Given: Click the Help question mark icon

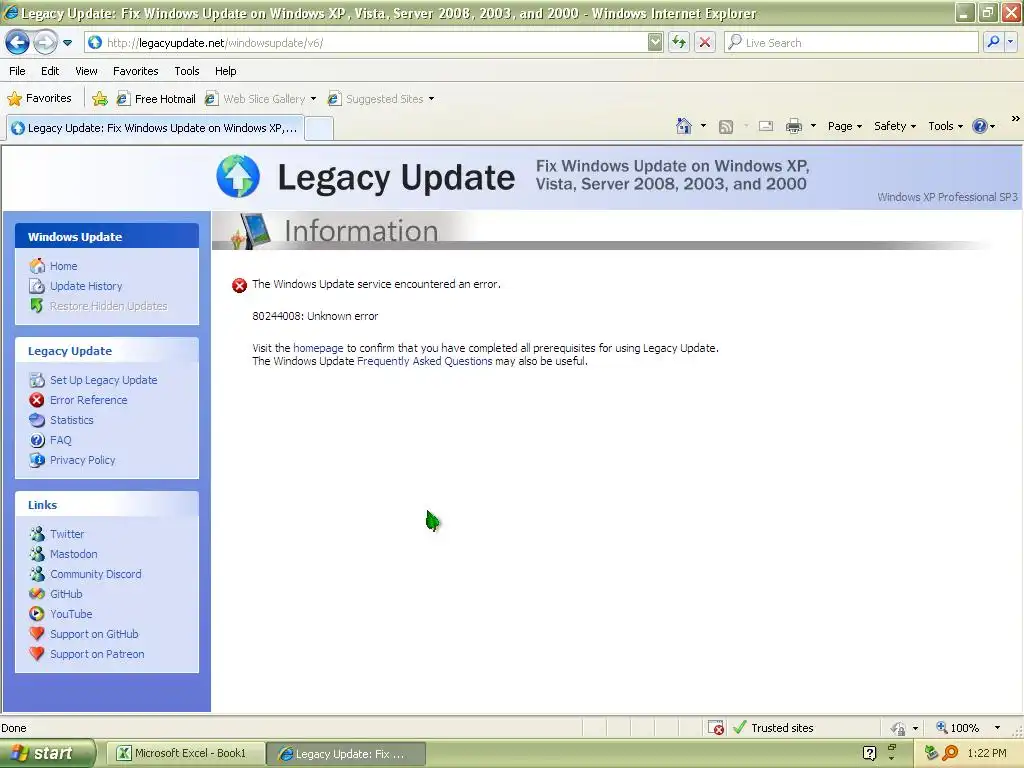Looking at the screenshot, I should pos(980,126).
